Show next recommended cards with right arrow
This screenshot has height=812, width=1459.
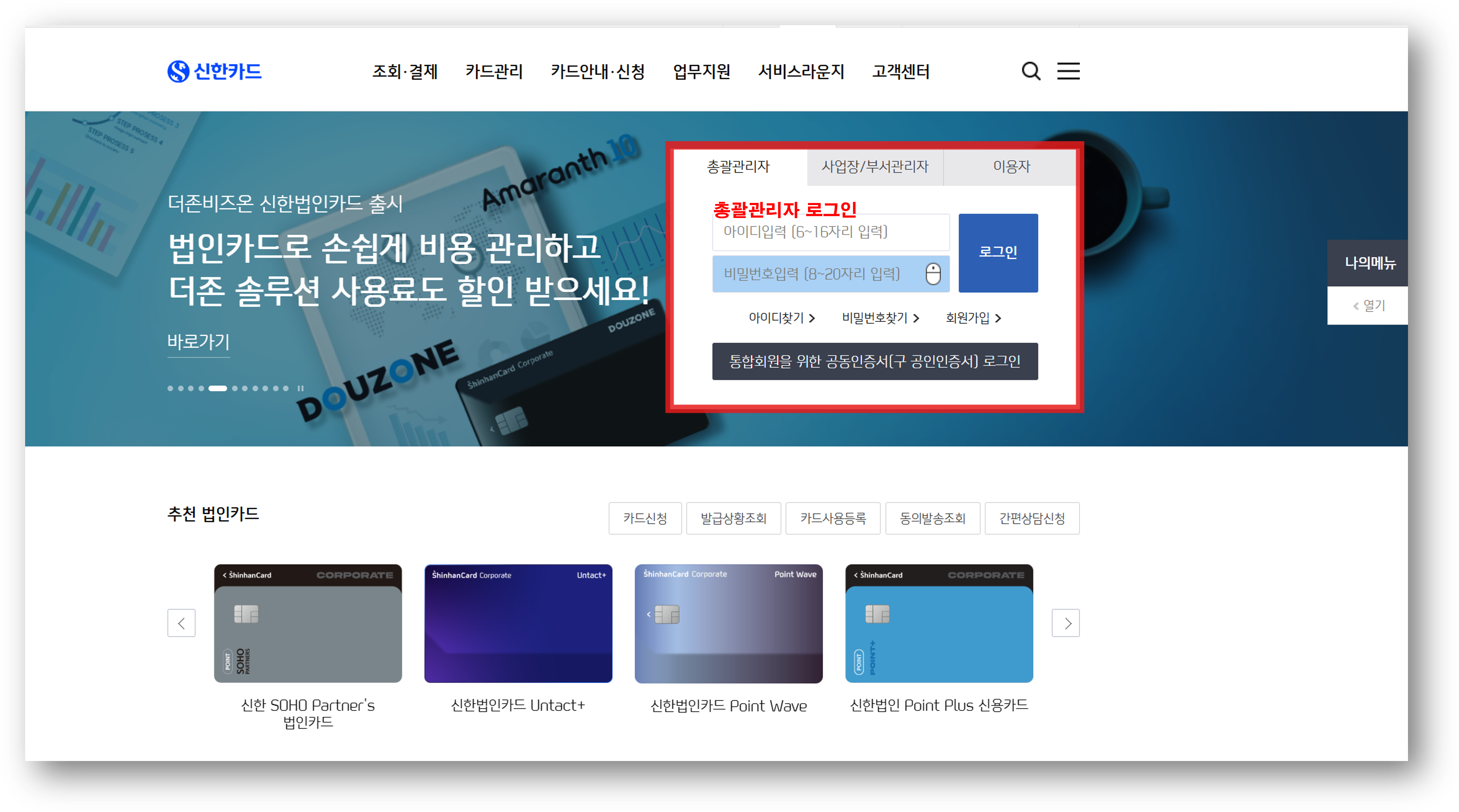(x=1065, y=623)
